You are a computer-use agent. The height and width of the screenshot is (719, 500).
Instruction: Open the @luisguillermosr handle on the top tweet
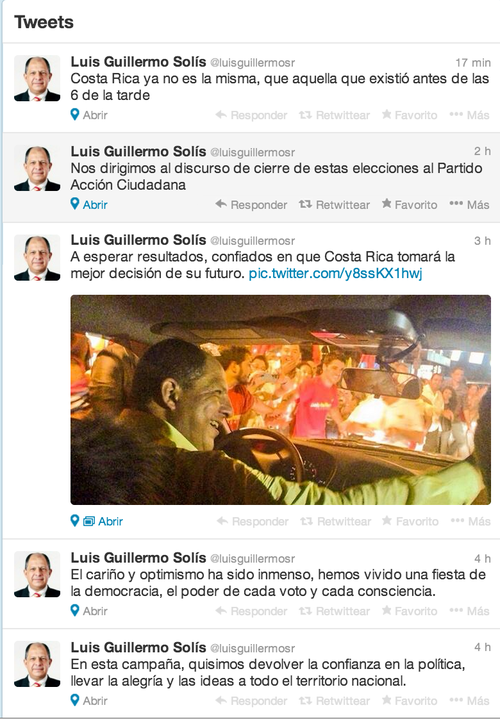pyautogui.click(x=252, y=63)
